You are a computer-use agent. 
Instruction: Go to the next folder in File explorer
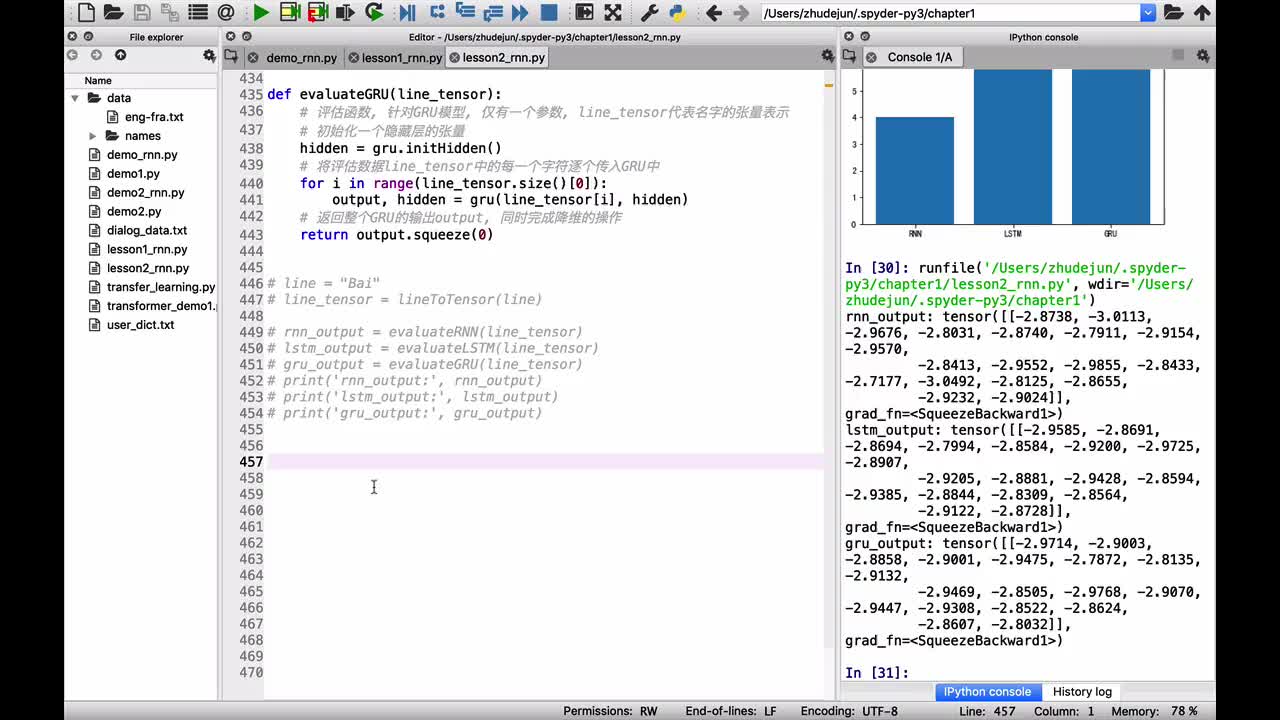[96, 56]
